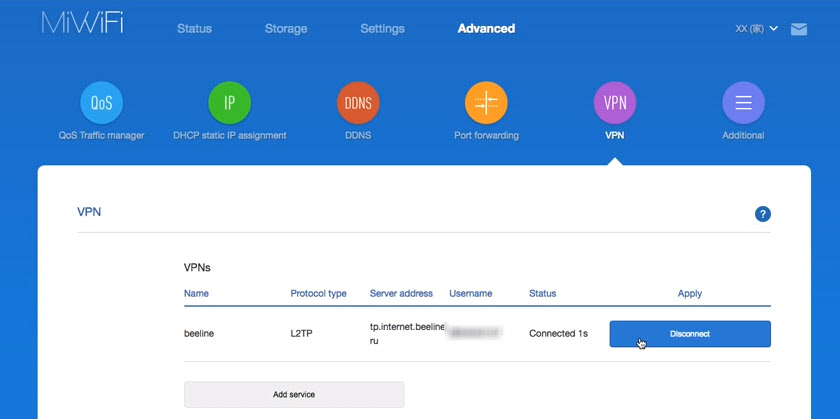Switch to the Storage tab

pyautogui.click(x=286, y=29)
